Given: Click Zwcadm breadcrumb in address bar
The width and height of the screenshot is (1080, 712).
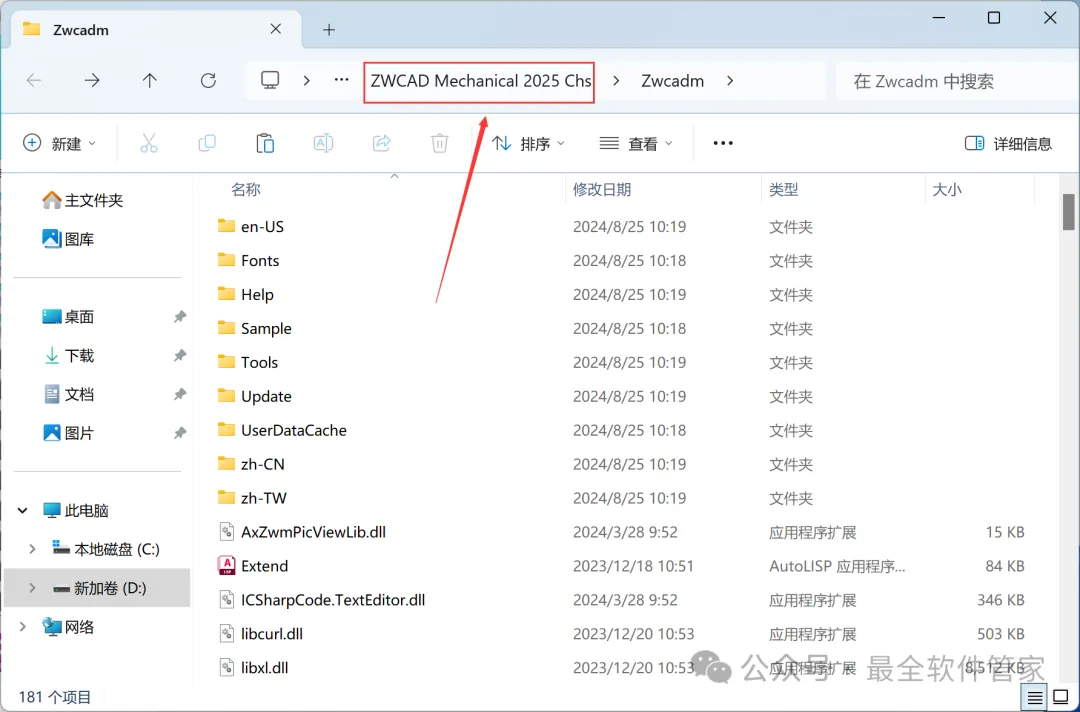Looking at the screenshot, I should click(x=672, y=81).
